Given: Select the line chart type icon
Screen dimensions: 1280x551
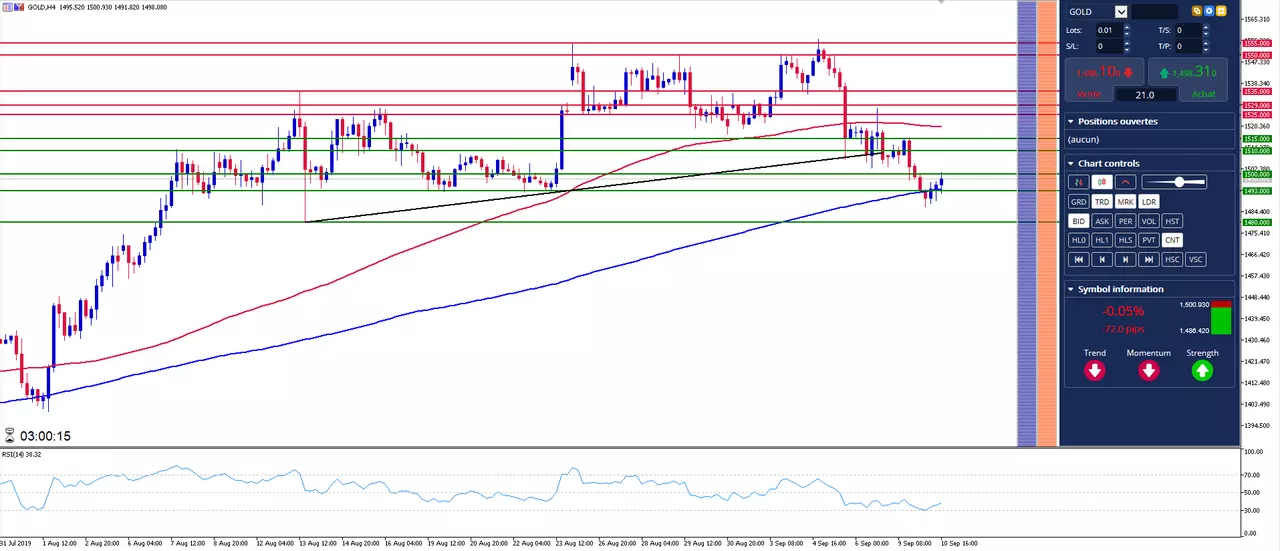Looking at the screenshot, I should 1125,182.
